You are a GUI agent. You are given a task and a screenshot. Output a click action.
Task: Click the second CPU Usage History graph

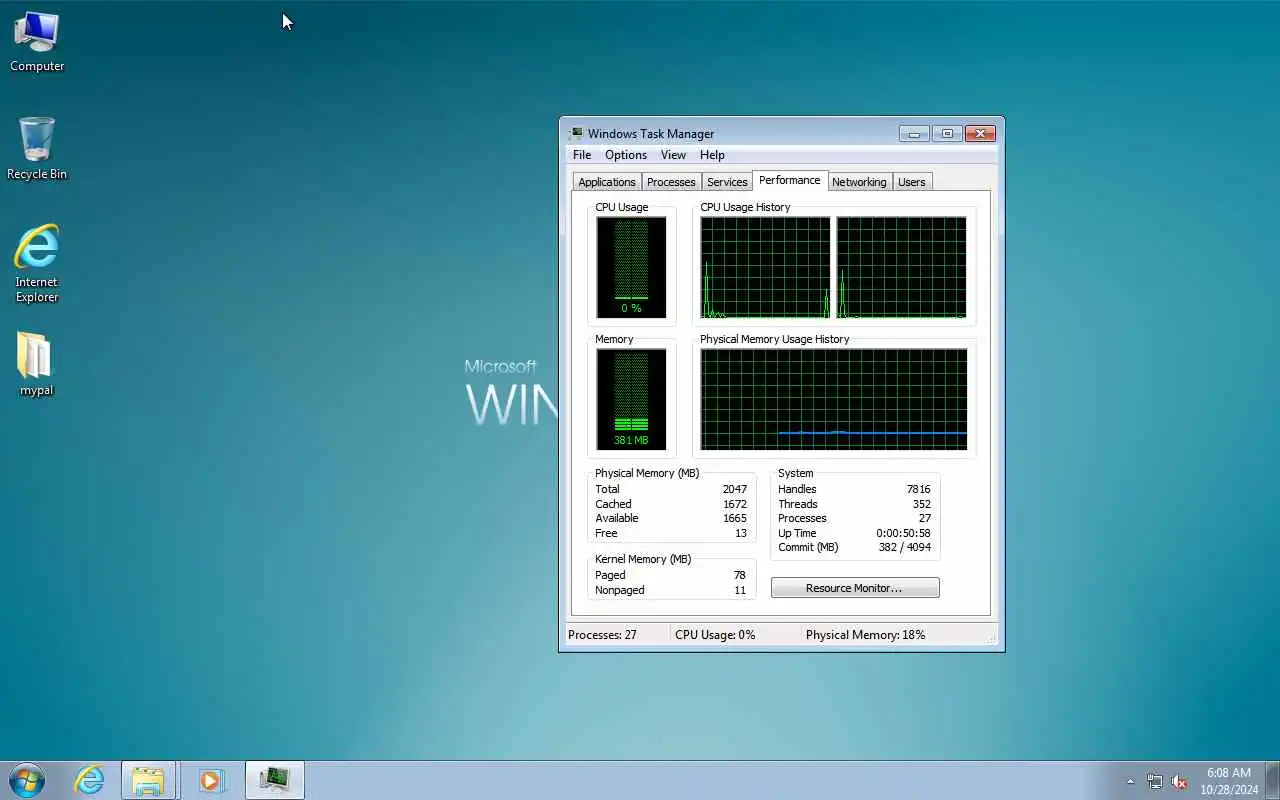click(901, 267)
